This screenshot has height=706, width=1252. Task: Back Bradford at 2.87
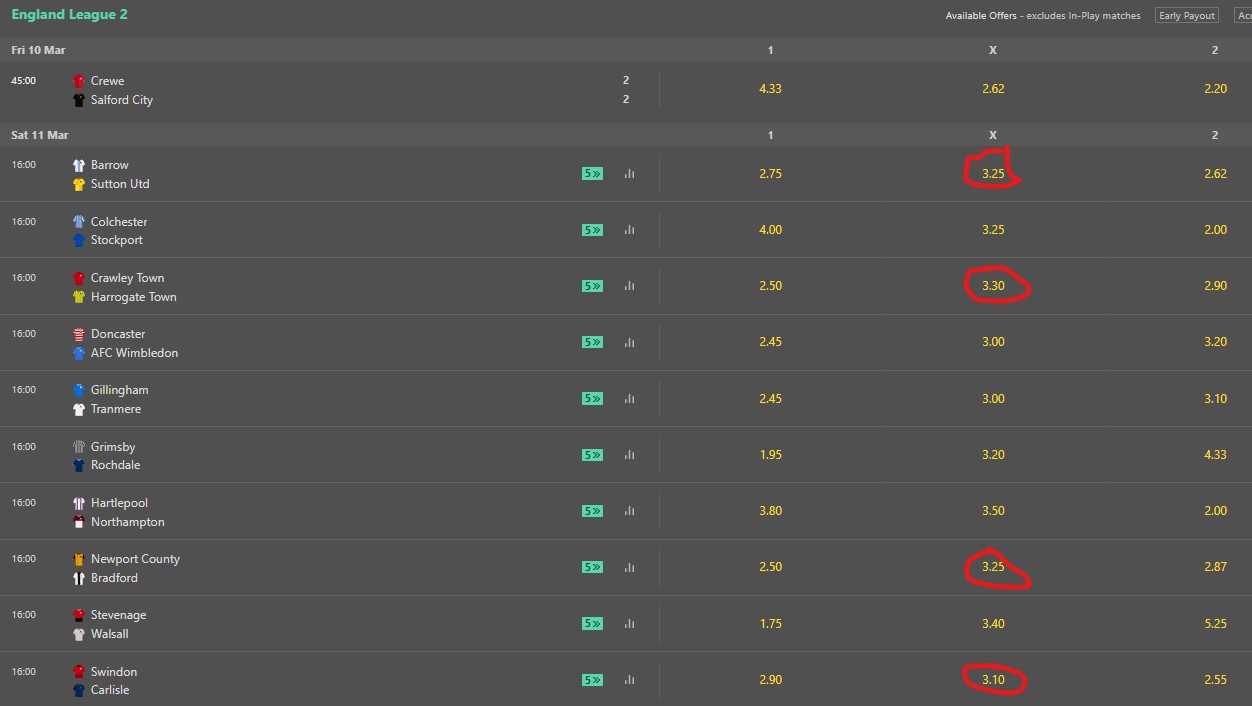(x=1215, y=567)
